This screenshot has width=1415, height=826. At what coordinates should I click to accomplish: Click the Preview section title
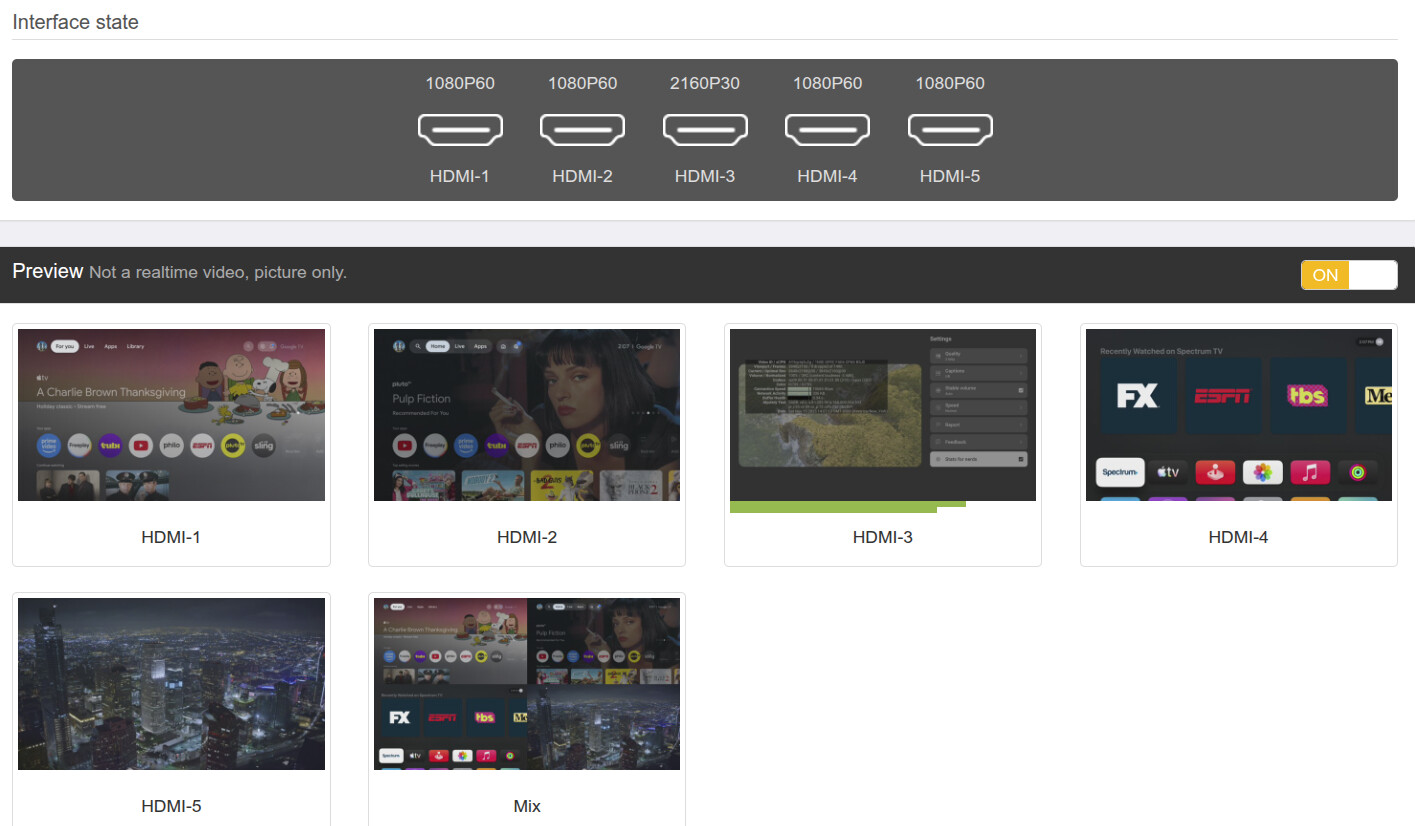tap(47, 272)
